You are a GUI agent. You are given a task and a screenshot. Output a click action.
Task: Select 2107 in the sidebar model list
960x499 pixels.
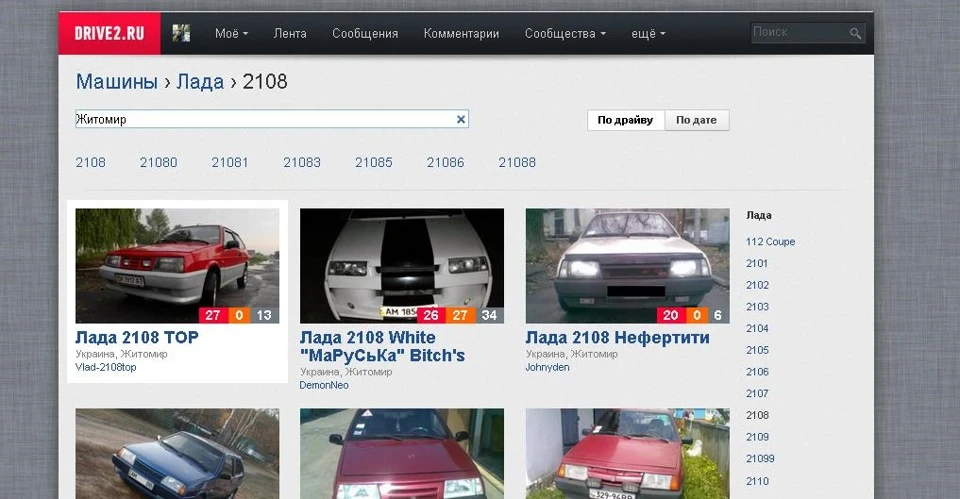click(757, 394)
